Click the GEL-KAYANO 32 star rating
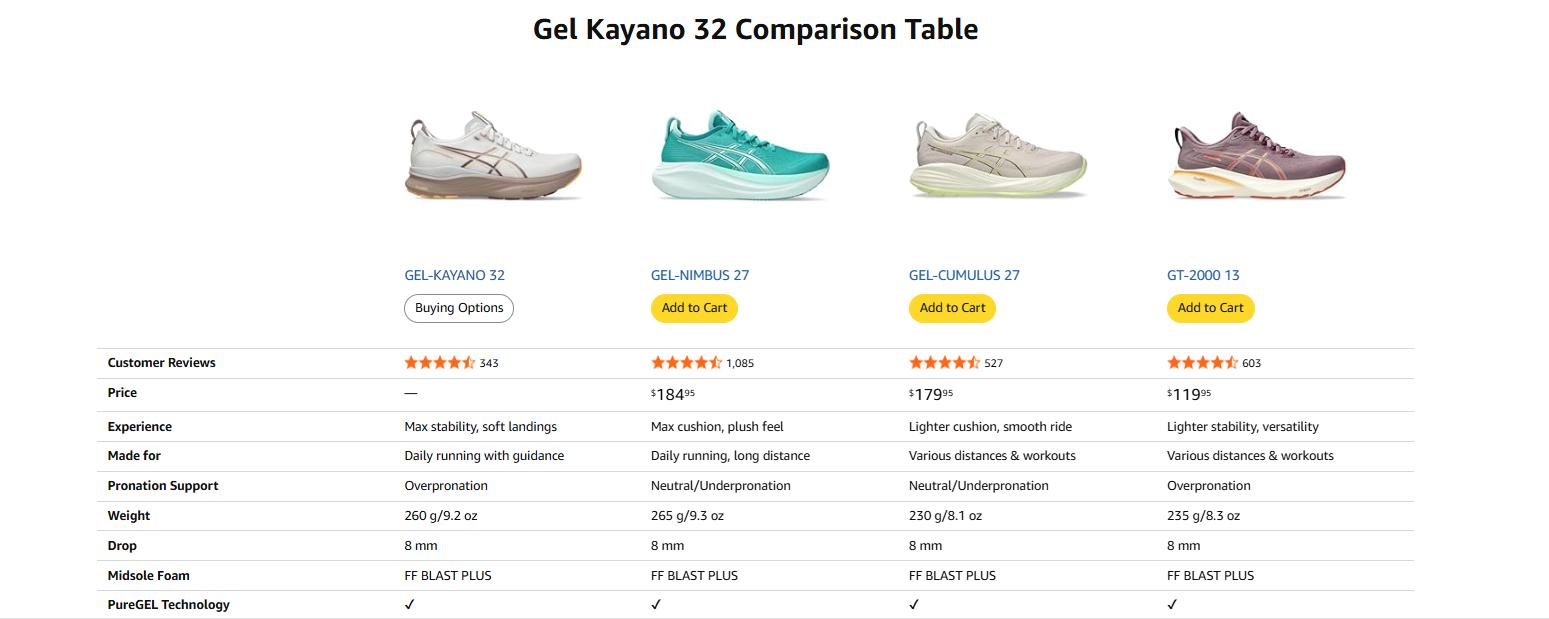 coord(439,363)
